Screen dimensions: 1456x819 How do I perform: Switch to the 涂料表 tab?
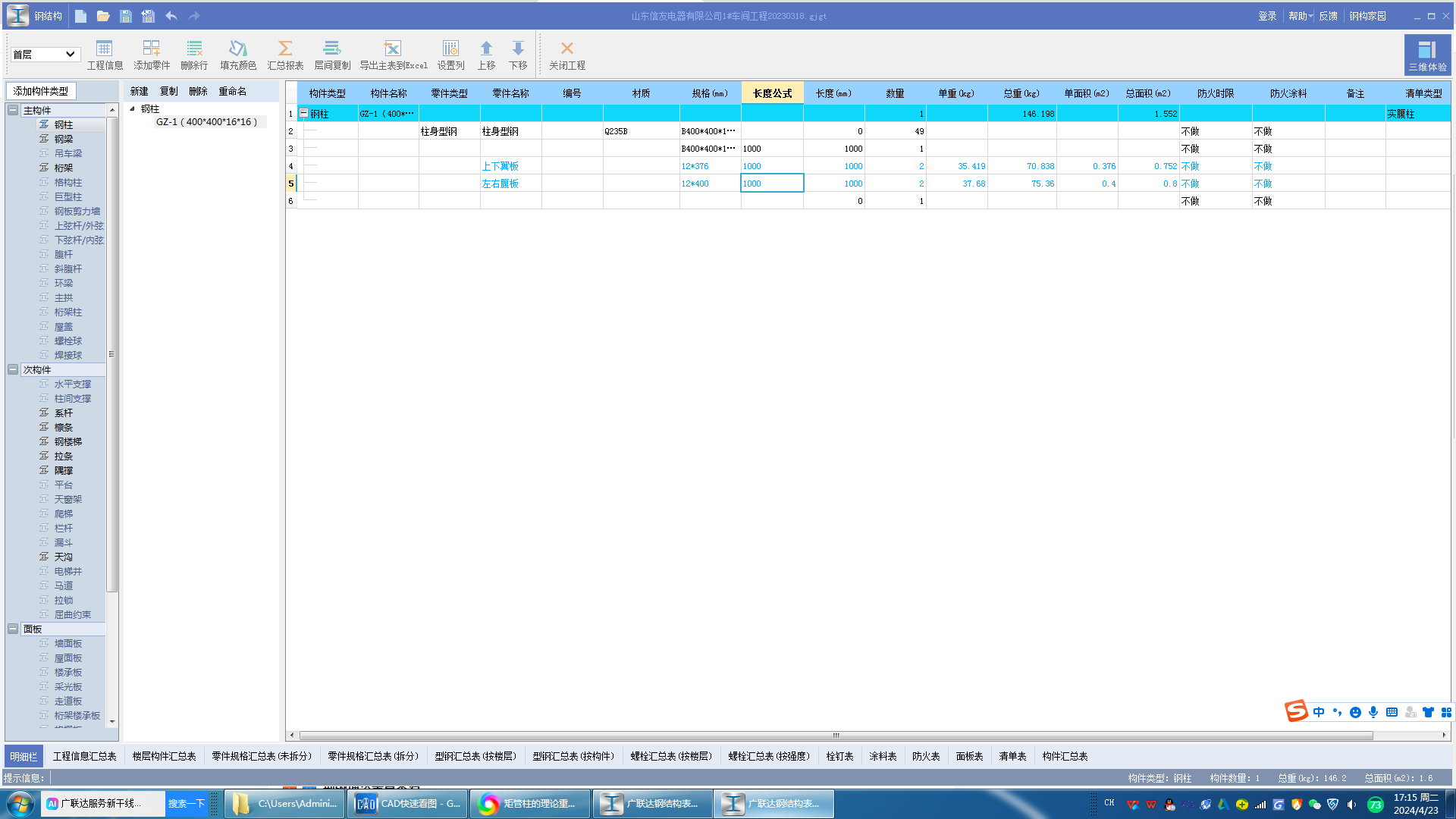[883, 757]
